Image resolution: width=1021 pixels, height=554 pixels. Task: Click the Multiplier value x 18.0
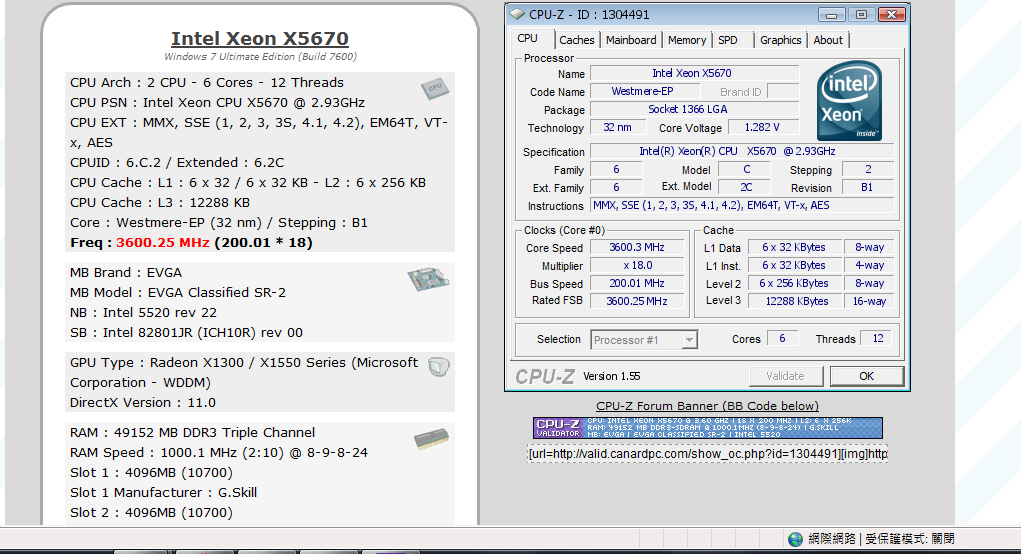[x=637, y=266]
